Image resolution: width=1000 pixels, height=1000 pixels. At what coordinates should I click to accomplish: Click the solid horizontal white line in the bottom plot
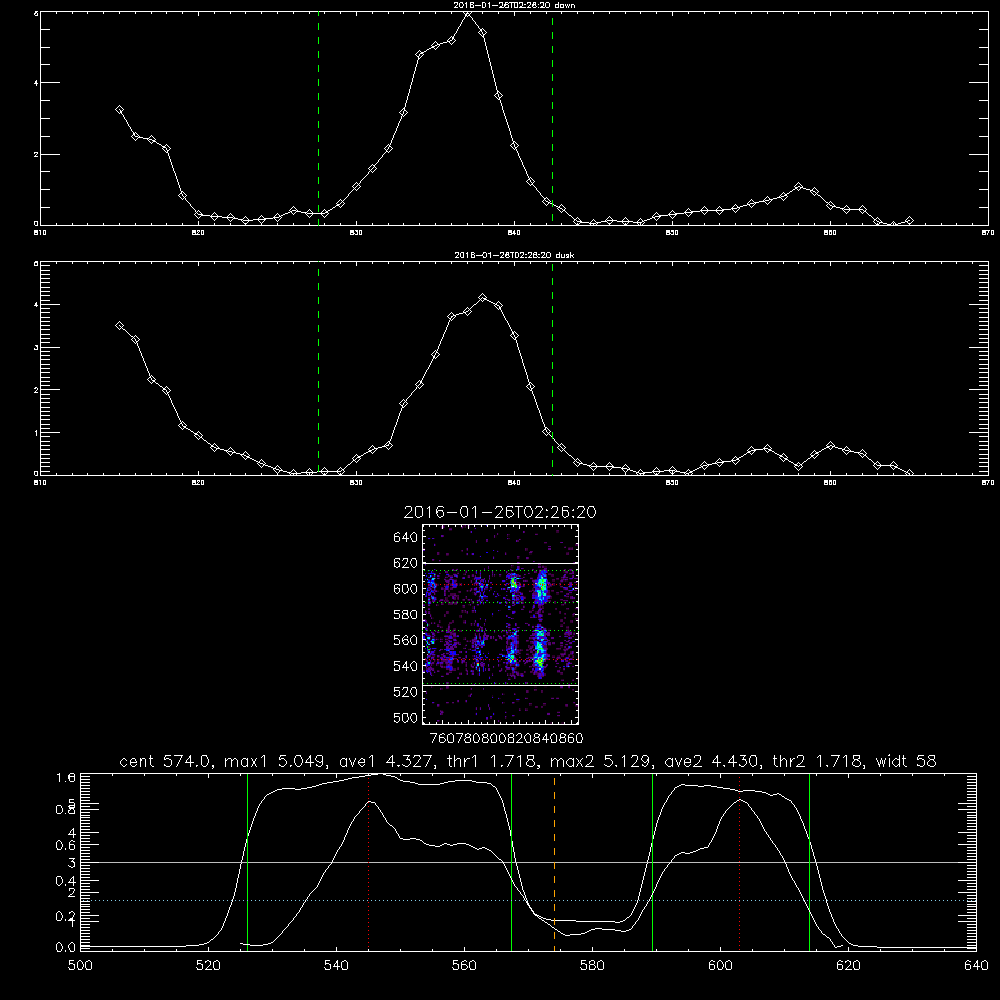click(528, 862)
